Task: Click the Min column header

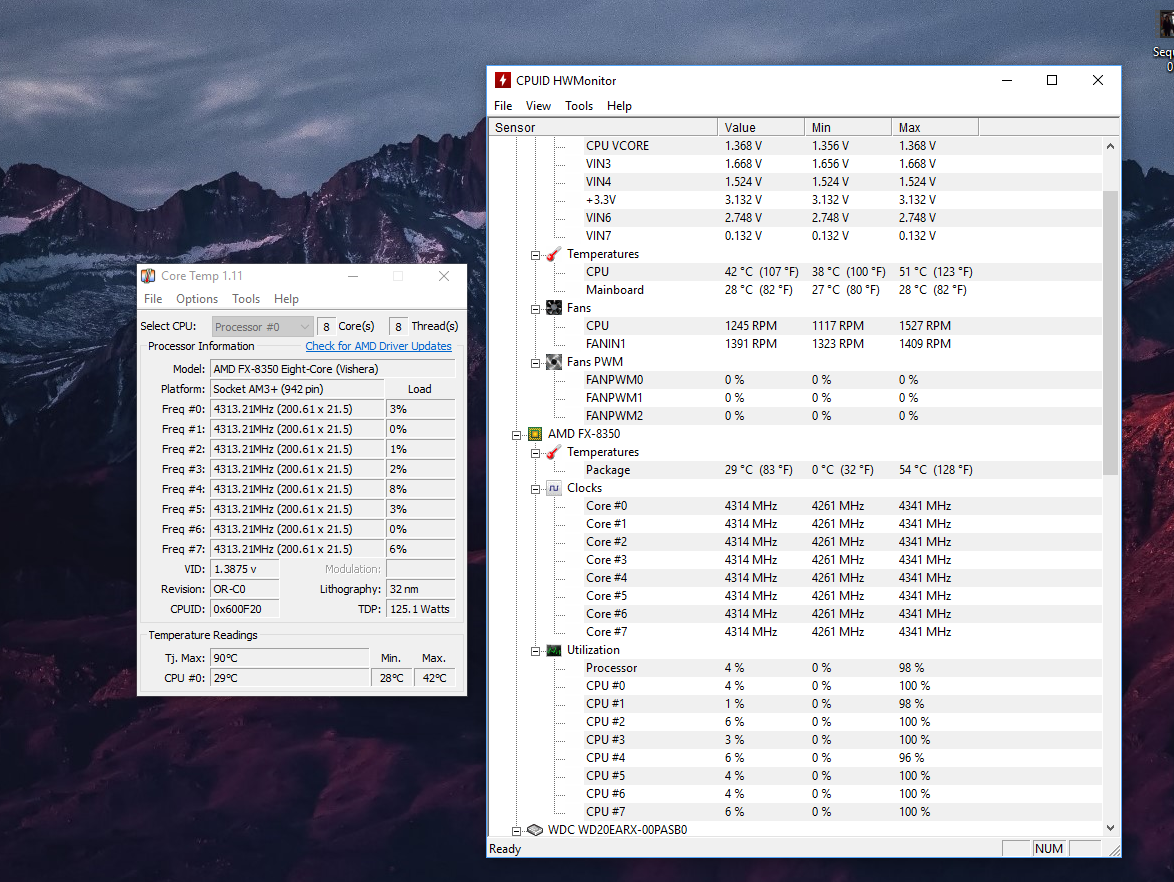Action: [848, 127]
